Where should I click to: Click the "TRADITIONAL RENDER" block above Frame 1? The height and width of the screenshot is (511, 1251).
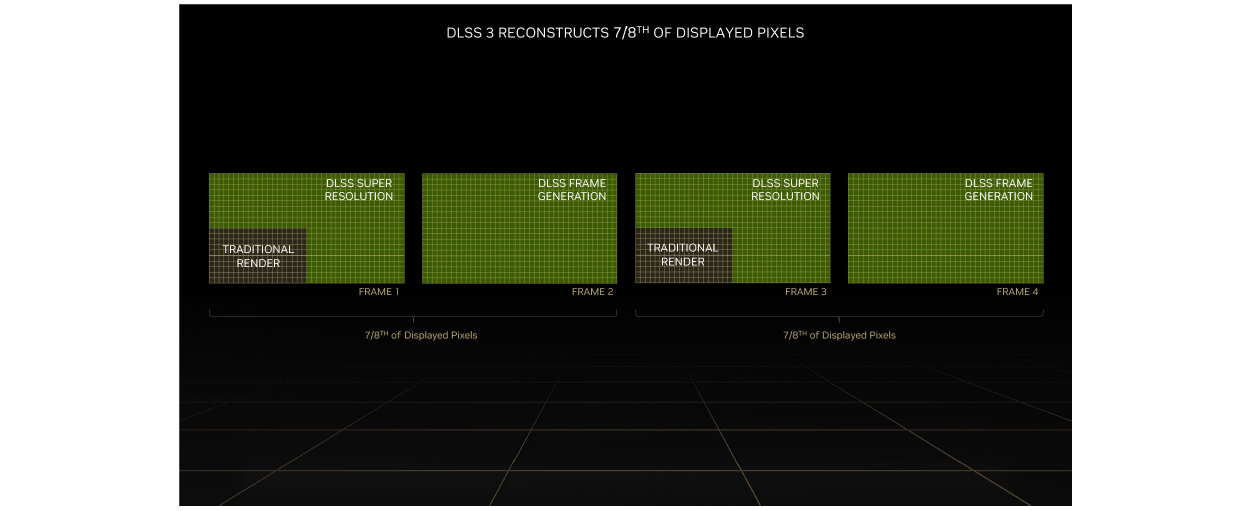[x=258, y=256]
